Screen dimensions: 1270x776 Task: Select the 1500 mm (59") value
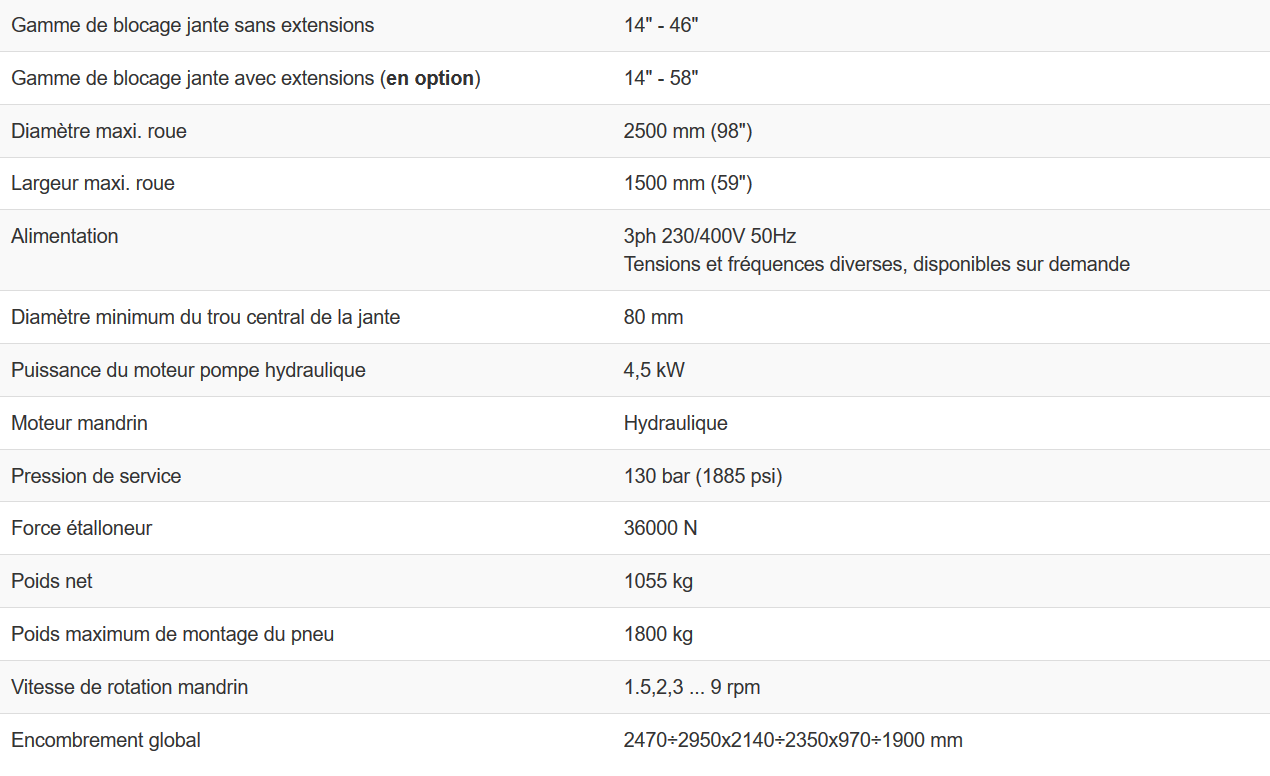click(687, 184)
